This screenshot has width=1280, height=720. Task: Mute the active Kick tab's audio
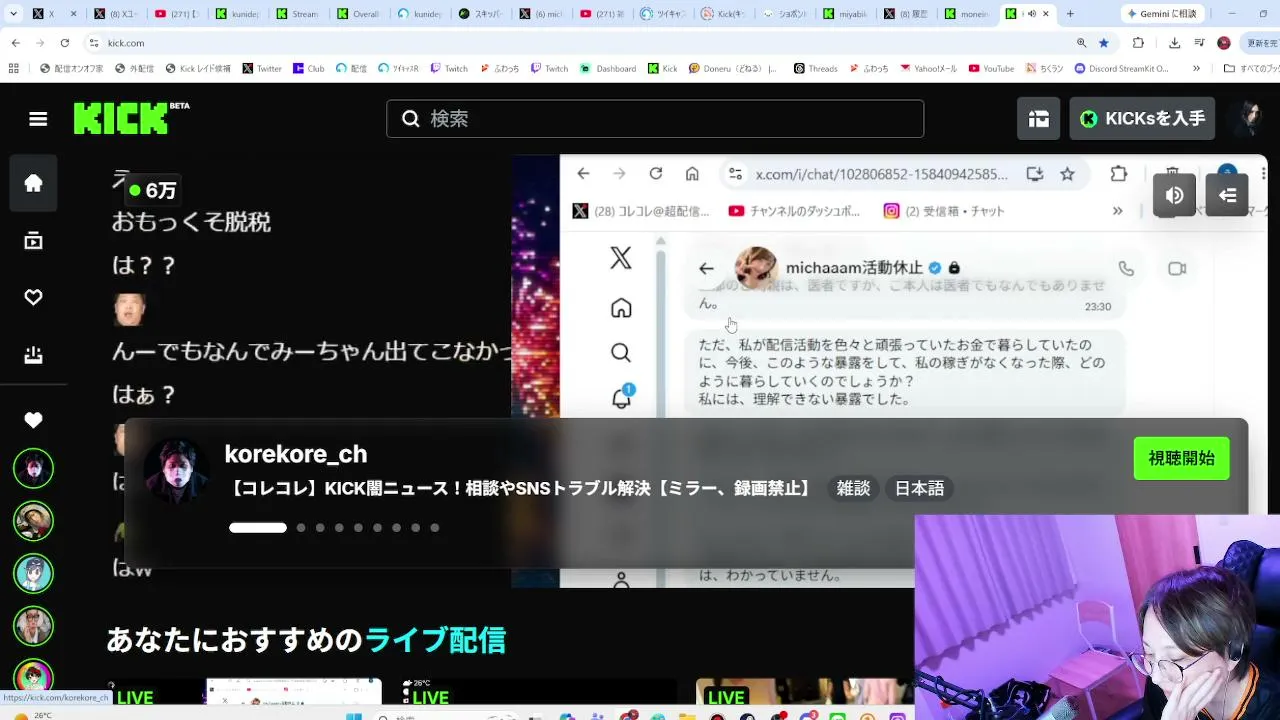tap(1031, 14)
